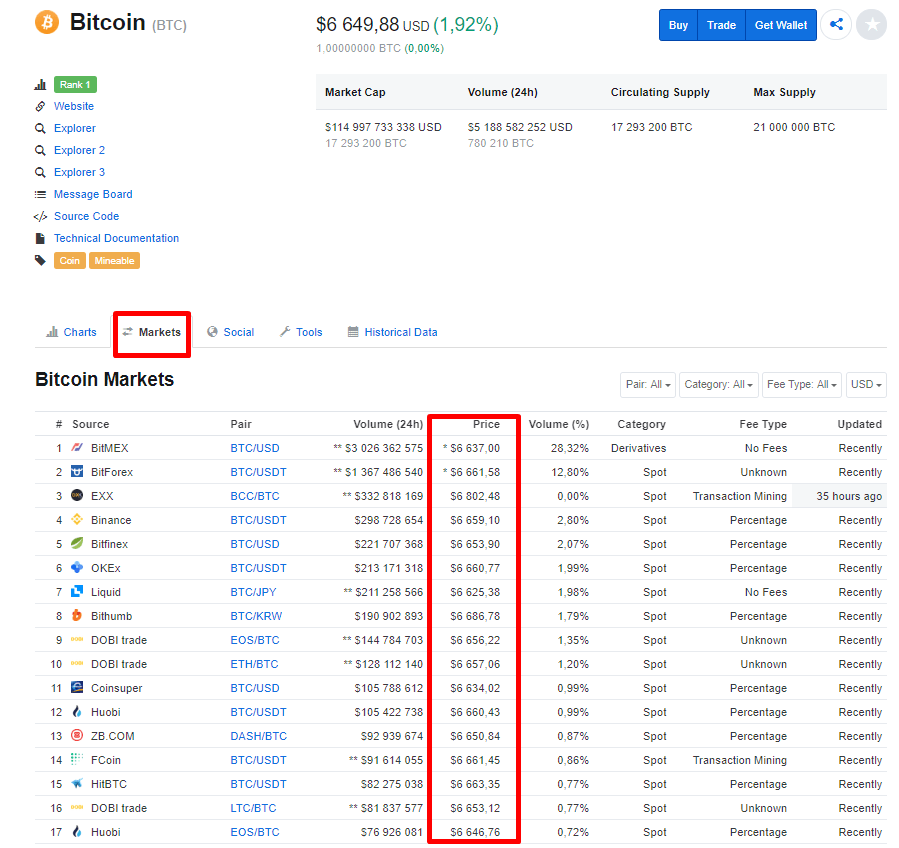Sort table by Volume (24h) header
This screenshot has width=899, height=848.
tap(388, 424)
